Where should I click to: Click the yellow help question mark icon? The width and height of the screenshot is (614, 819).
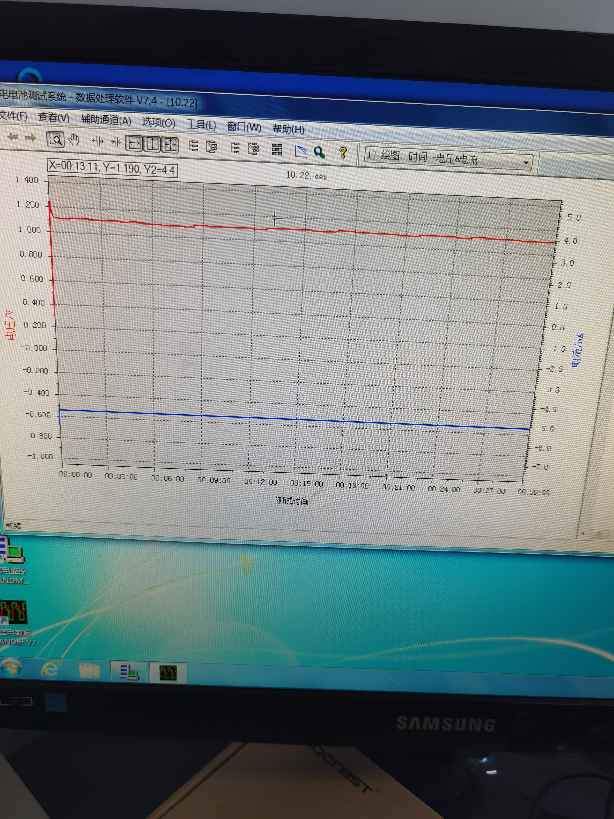tap(343, 152)
